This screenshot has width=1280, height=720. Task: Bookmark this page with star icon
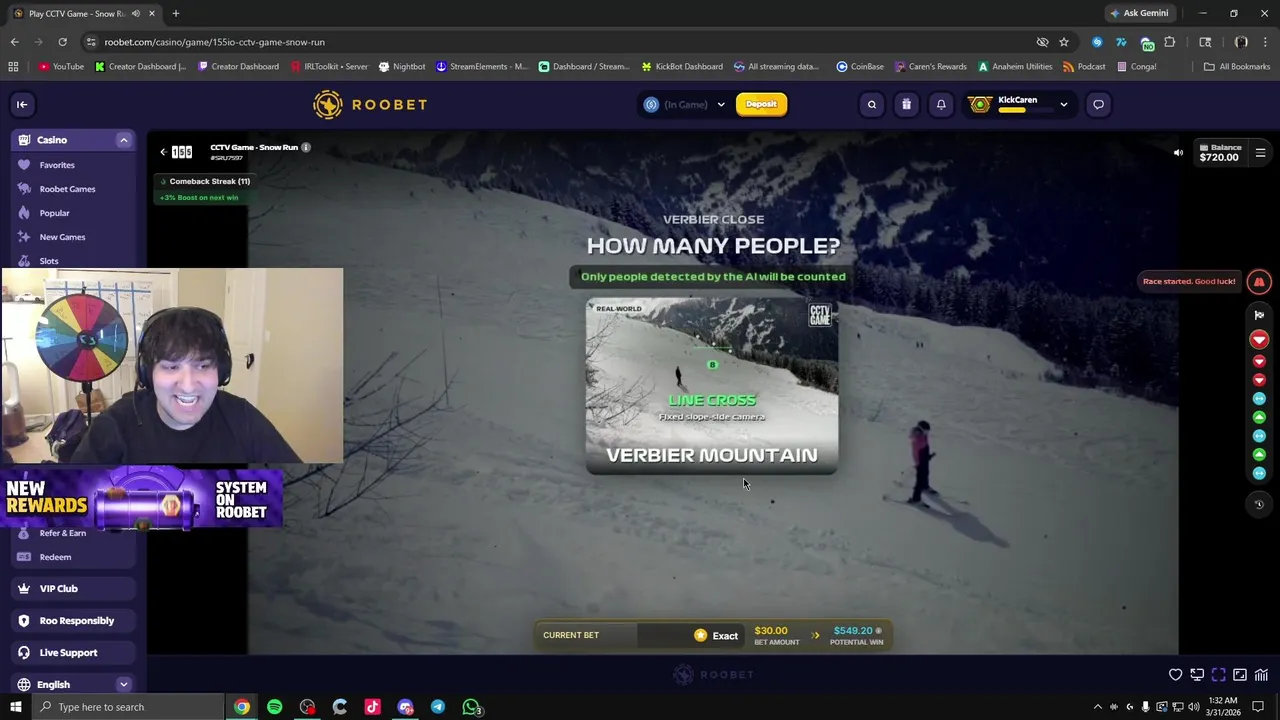(x=1064, y=42)
